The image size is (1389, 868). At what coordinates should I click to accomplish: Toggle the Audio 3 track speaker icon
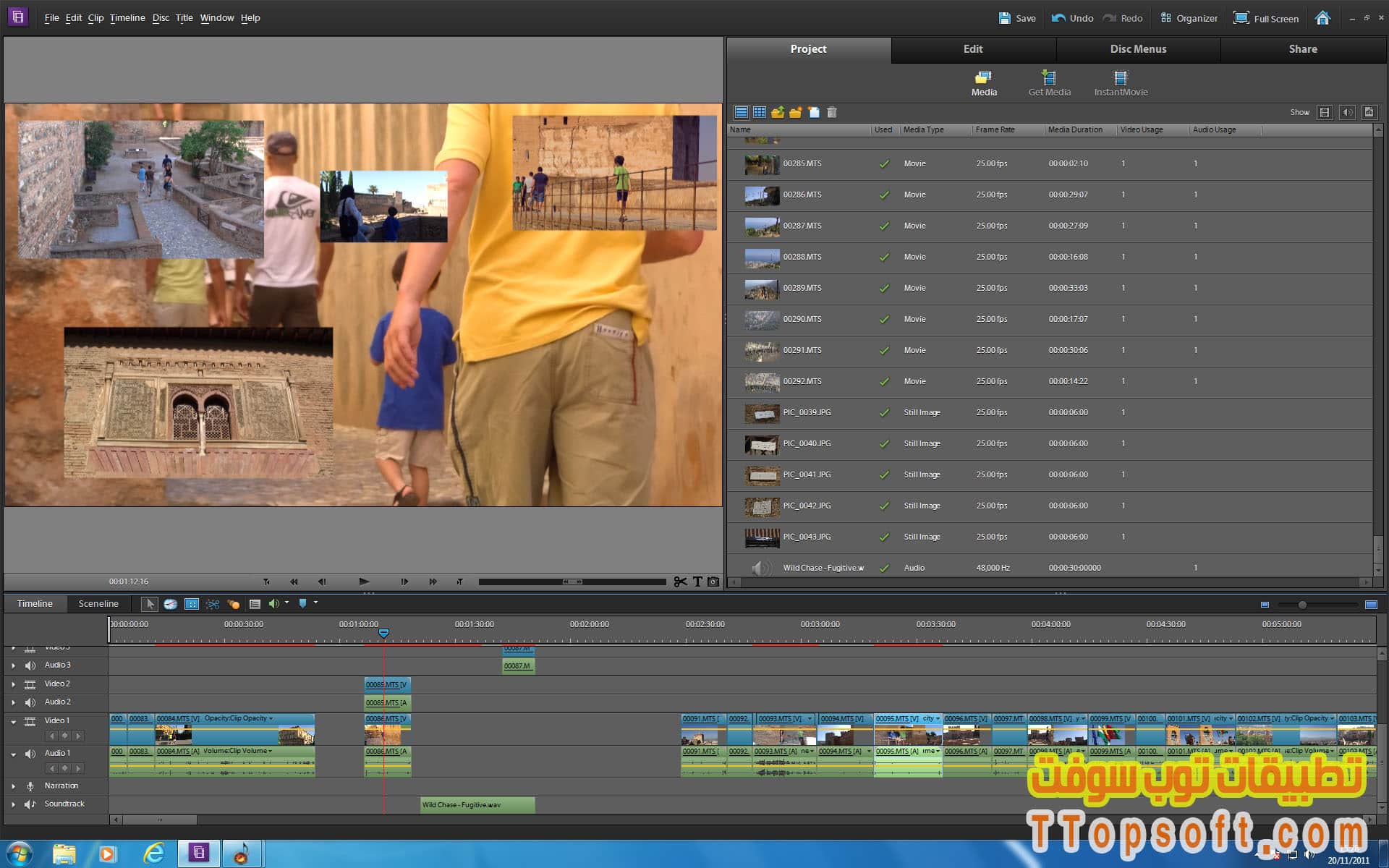pyautogui.click(x=30, y=665)
